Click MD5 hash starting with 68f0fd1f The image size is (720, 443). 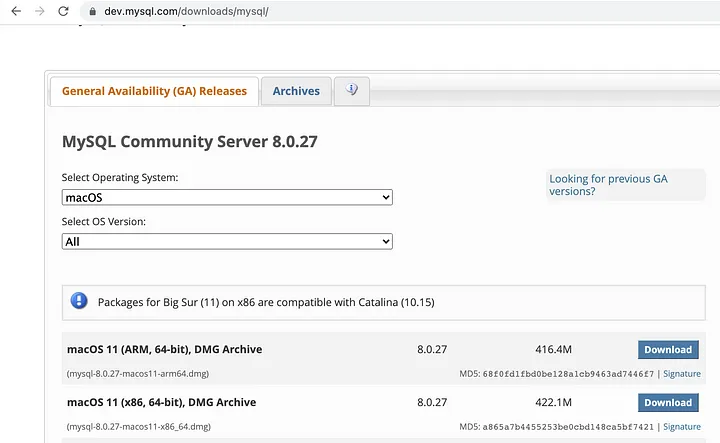click(x=568, y=374)
